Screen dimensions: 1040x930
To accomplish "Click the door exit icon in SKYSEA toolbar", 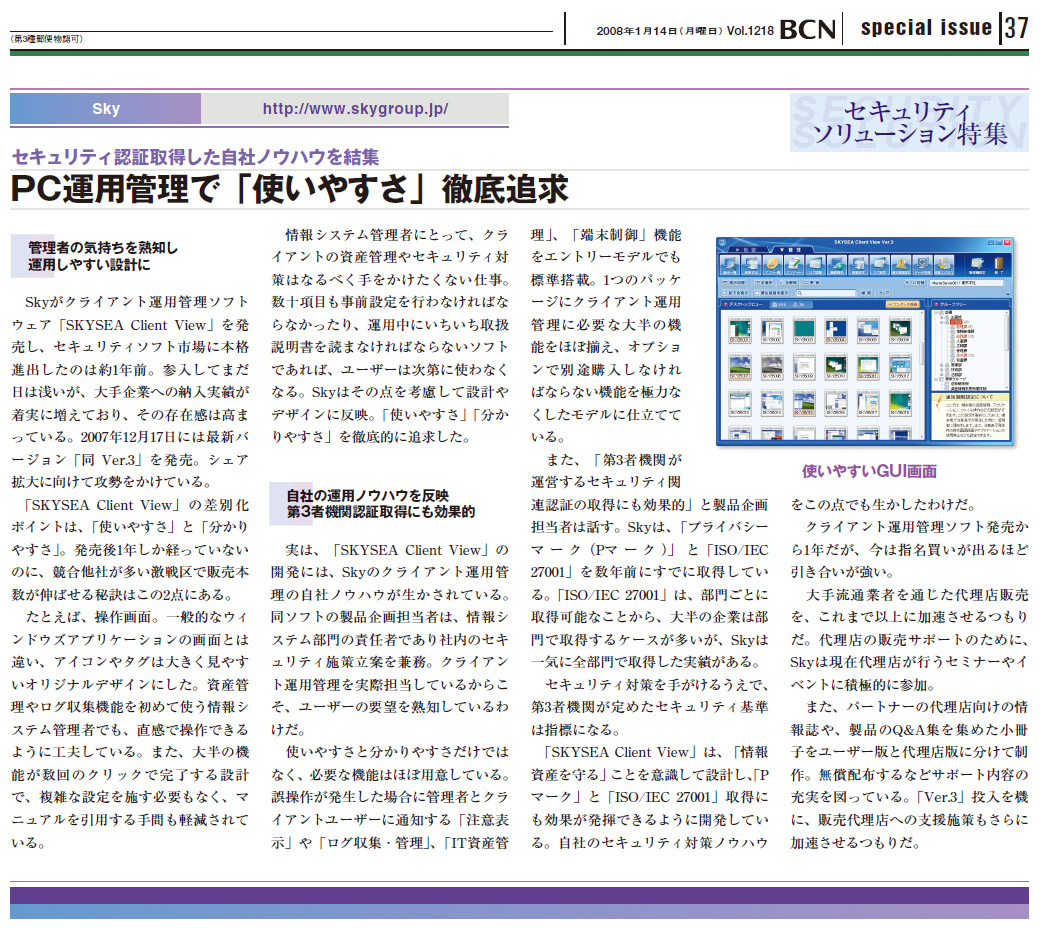I will [998, 264].
